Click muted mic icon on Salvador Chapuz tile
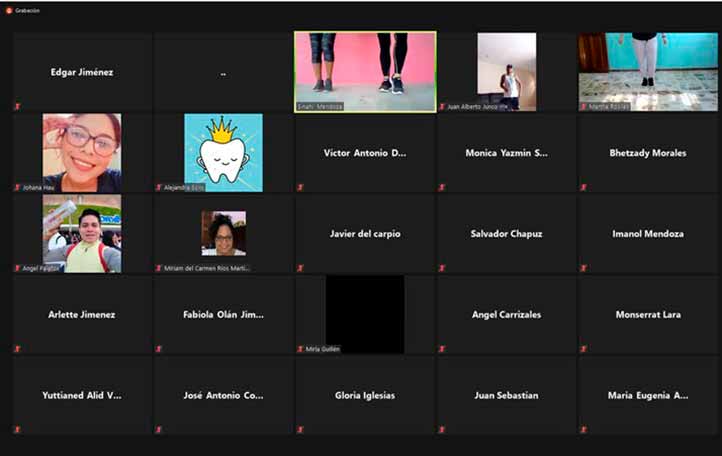This screenshot has height=456, width=722. point(442,268)
